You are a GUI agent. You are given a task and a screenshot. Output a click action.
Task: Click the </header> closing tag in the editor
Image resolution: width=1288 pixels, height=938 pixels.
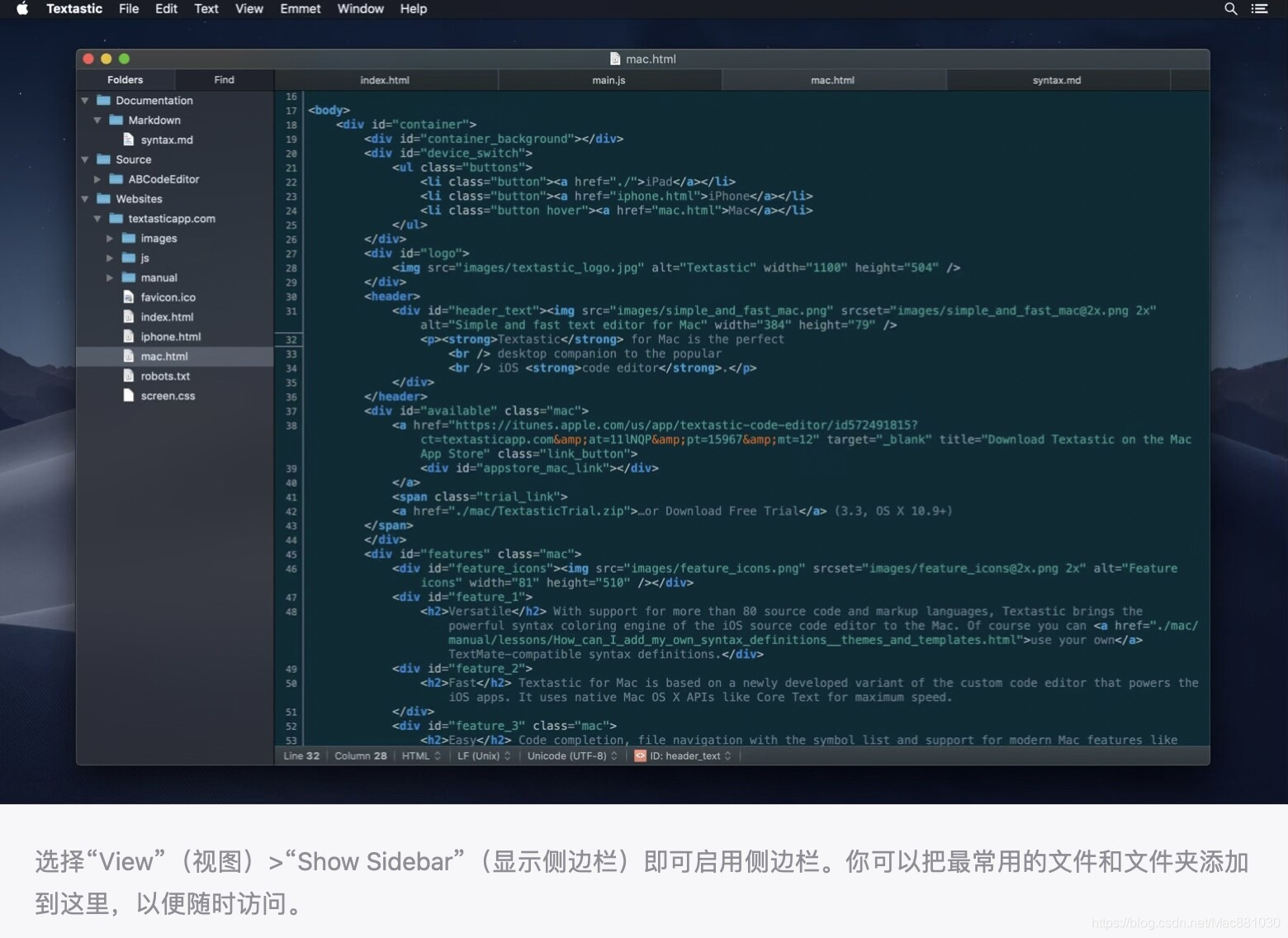(x=395, y=396)
